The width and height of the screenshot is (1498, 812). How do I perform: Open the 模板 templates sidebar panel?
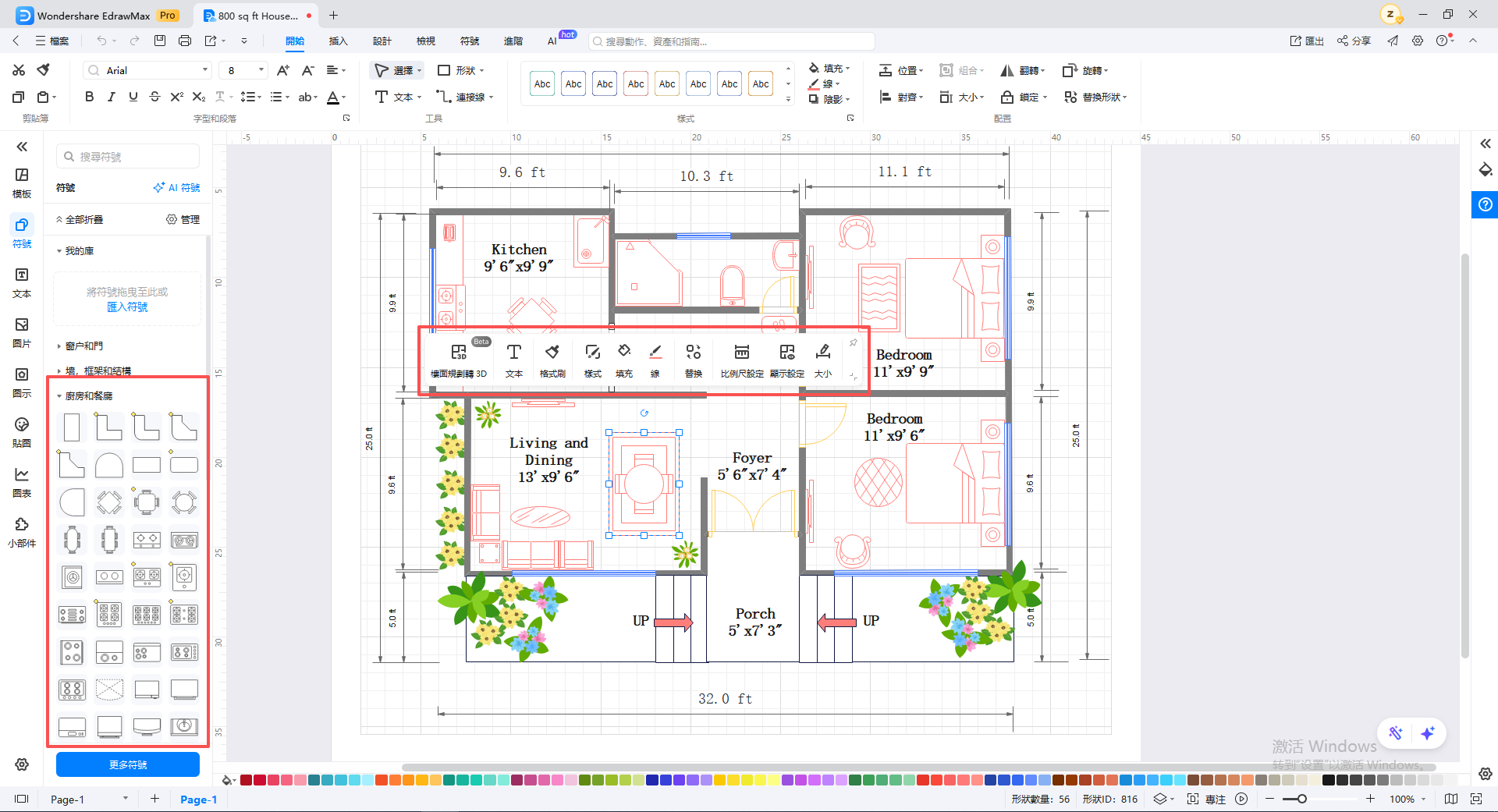coord(22,183)
